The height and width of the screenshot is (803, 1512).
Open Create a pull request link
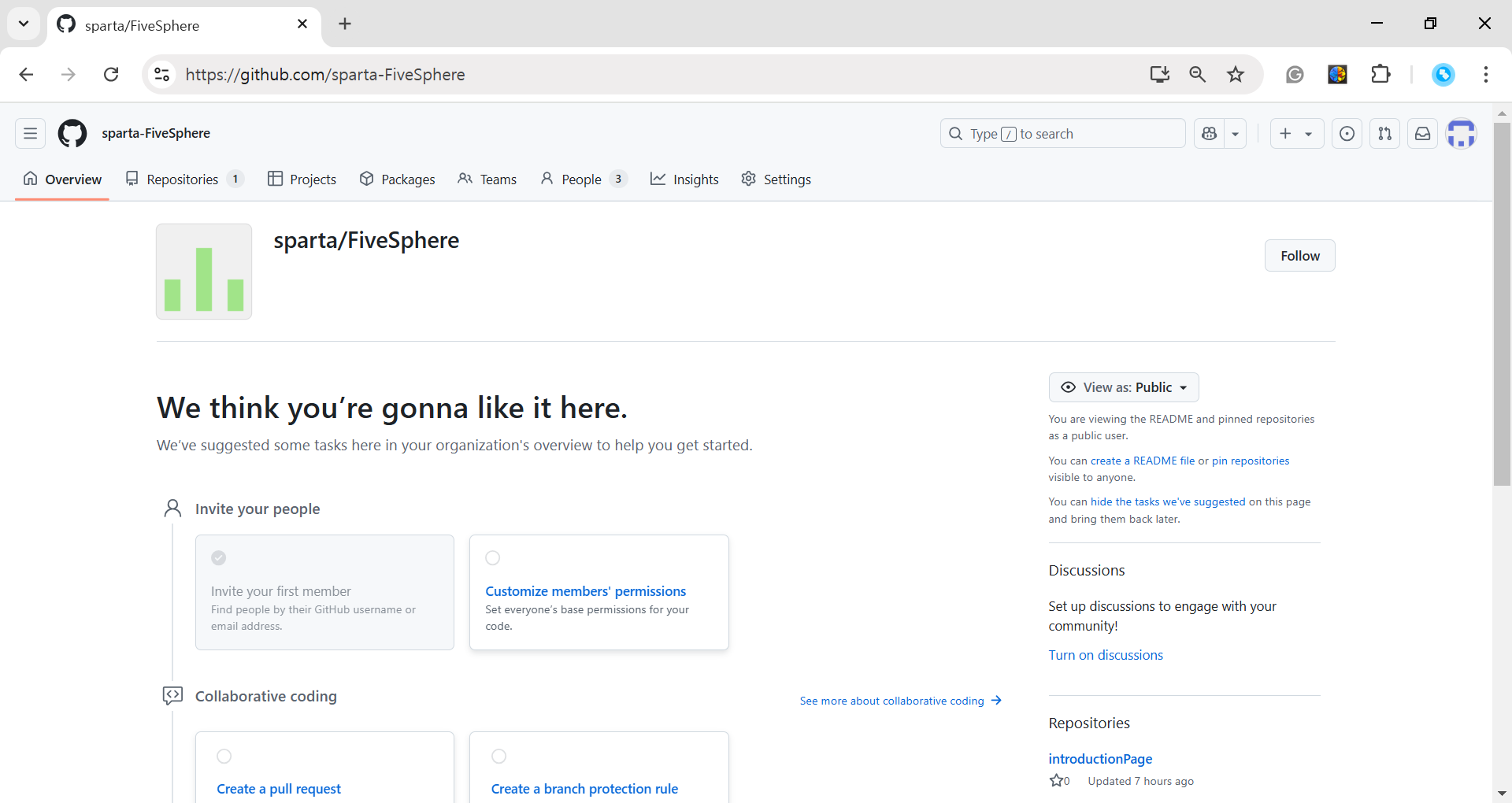point(279,789)
